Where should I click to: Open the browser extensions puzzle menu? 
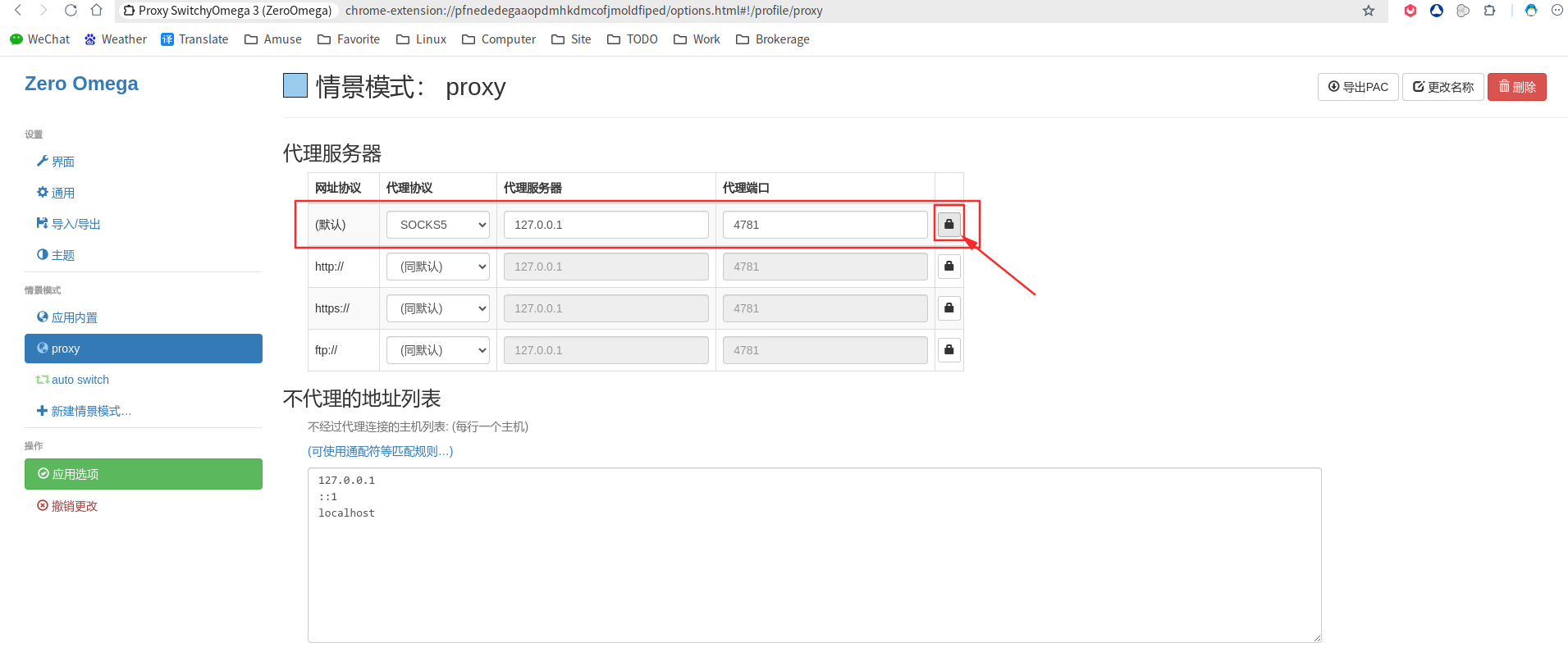click(x=1489, y=11)
